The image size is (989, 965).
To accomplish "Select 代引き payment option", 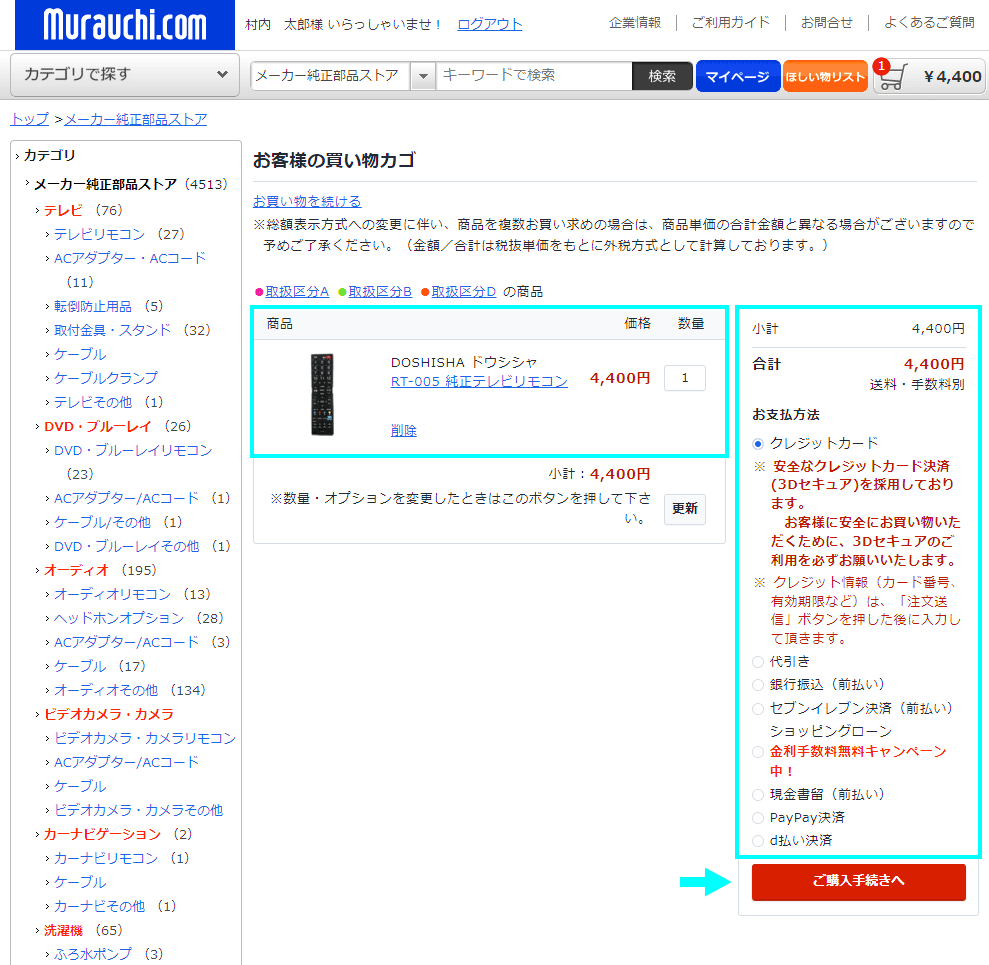I will pyautogui.click(x=758, y=662).
